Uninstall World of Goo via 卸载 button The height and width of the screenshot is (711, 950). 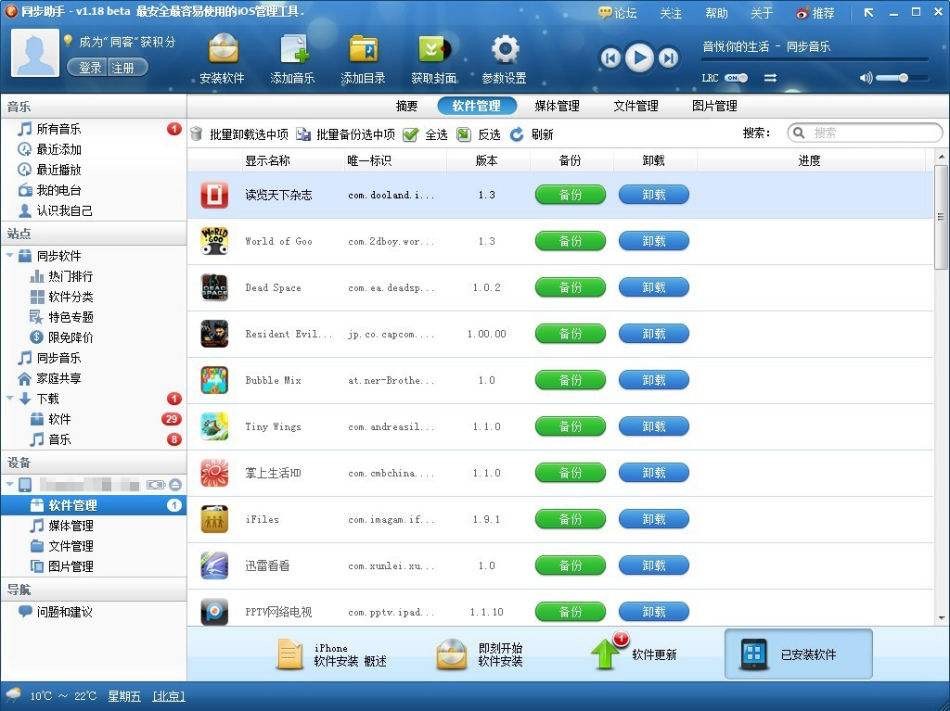pos(654,241)
